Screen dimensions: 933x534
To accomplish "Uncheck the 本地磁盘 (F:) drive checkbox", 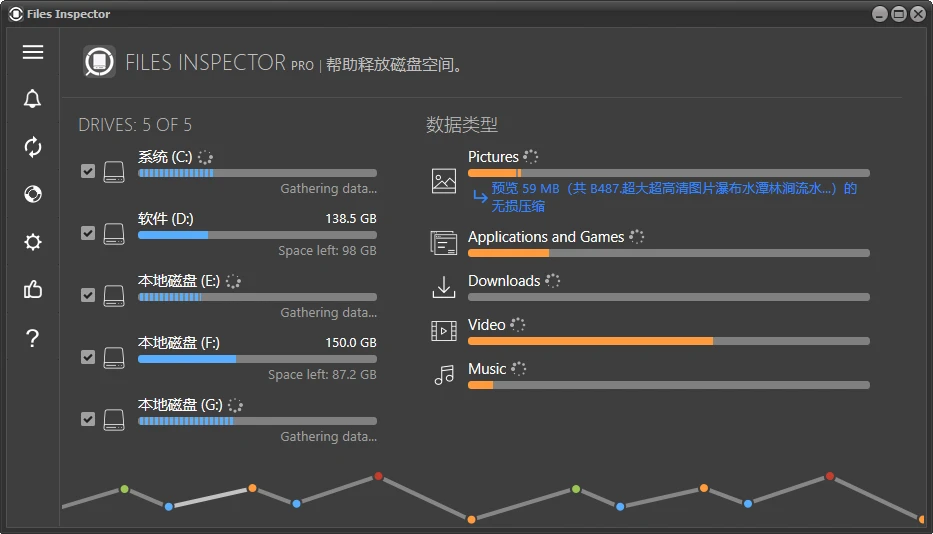I will 88,357.
